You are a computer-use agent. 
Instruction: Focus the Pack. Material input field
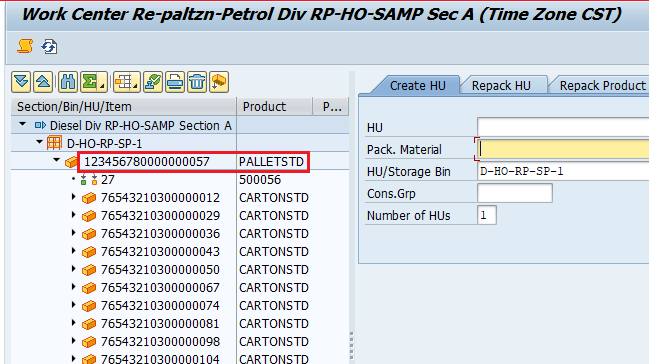pos(563,149)
